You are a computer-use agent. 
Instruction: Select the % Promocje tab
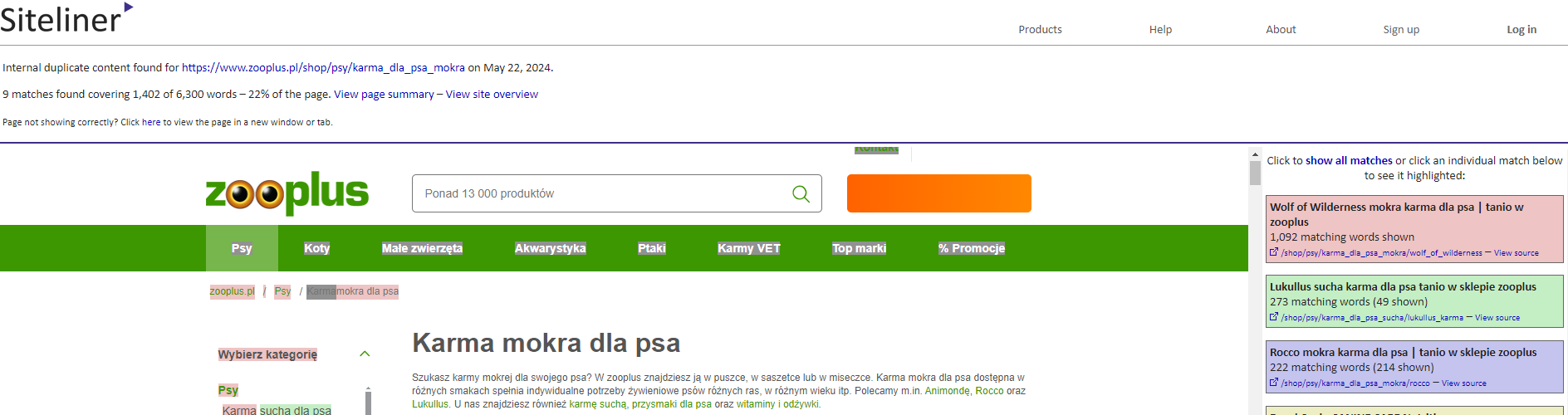(972, 248)
